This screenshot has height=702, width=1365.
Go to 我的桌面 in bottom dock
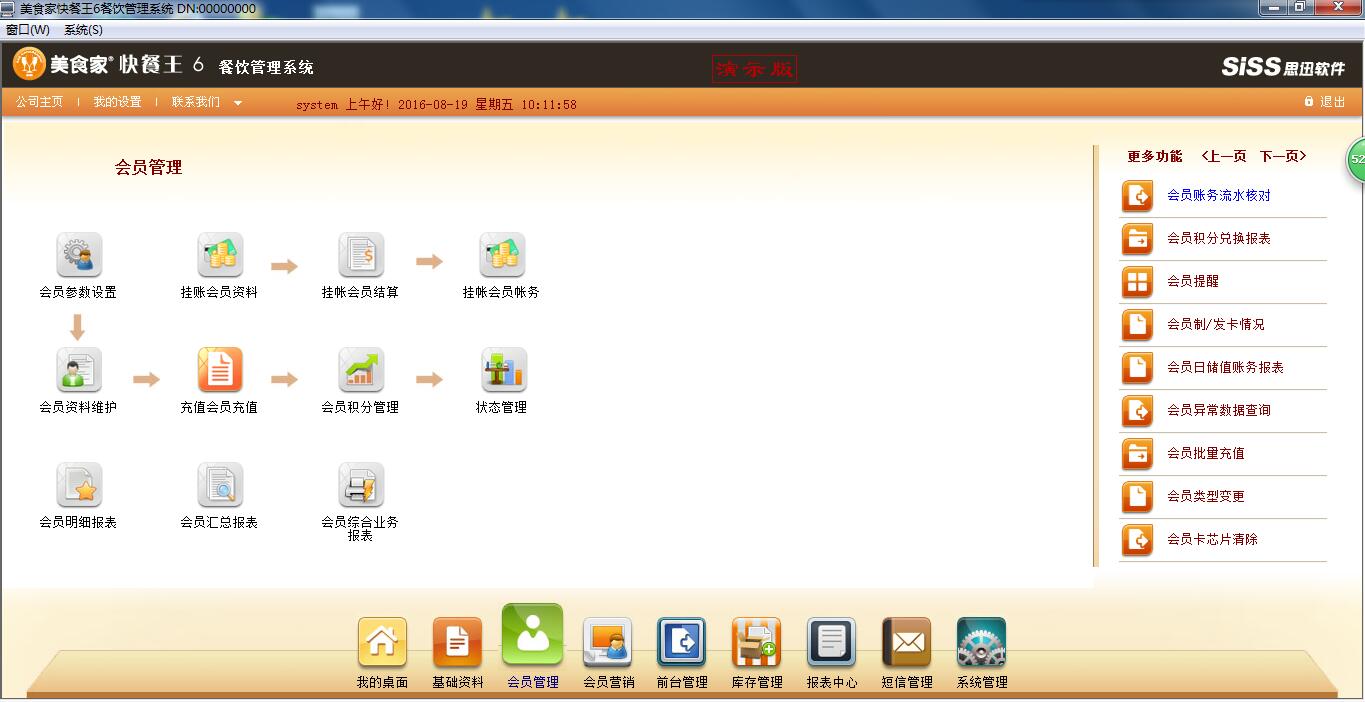382,643
